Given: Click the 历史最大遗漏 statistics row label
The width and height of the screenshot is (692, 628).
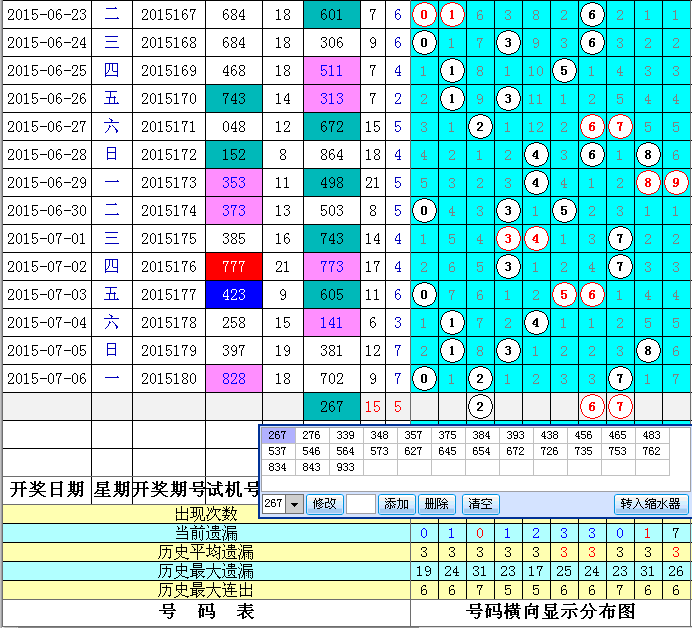Looking at the screenshot, I should tap(206, 571).
